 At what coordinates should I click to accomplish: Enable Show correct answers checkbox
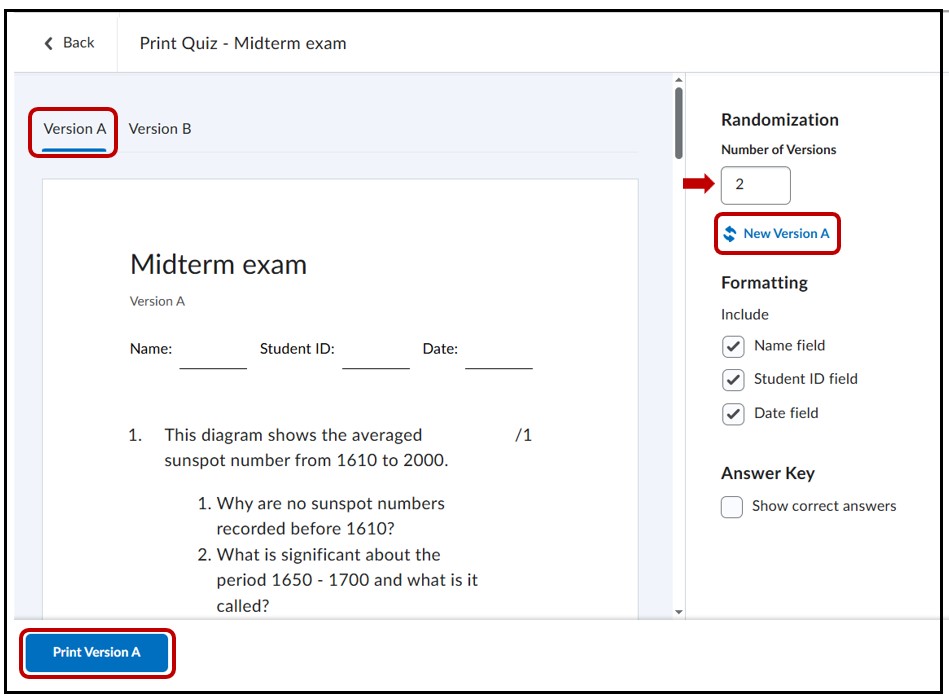tap(732, 507)
